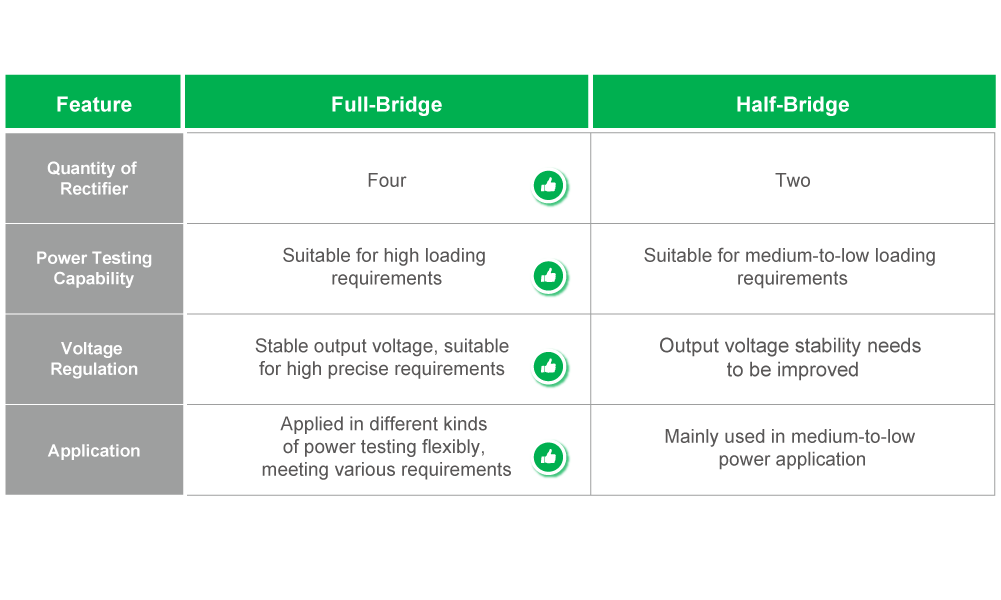Click thumbs-up icon in Application row
The image size is (1001, 600).
(x=549, y=458)
